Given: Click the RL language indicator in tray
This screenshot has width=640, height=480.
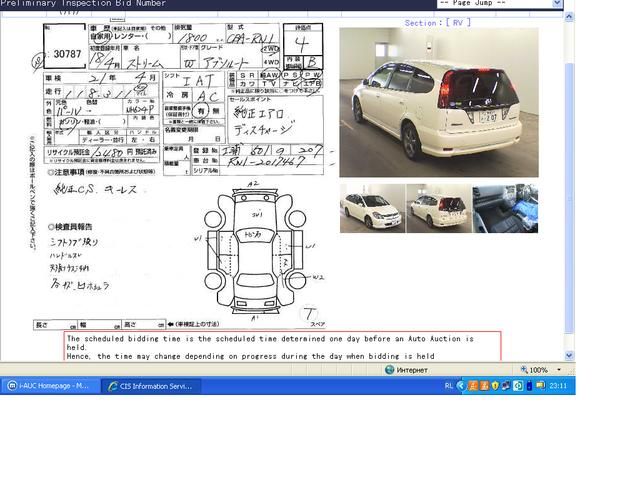Looking at the screenshot, I should click(448, 385).
